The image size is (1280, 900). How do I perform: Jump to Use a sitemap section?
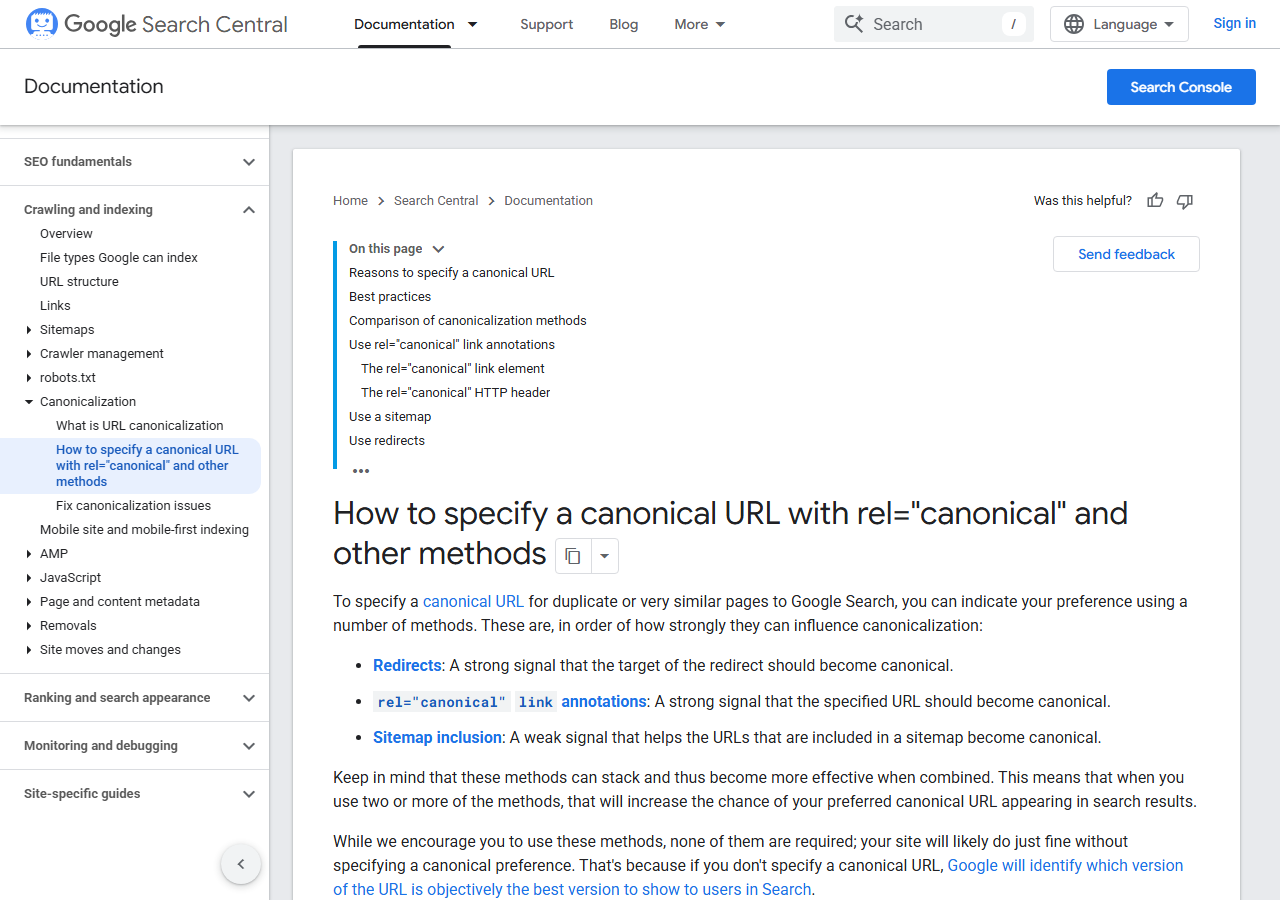tap(390, 417)
